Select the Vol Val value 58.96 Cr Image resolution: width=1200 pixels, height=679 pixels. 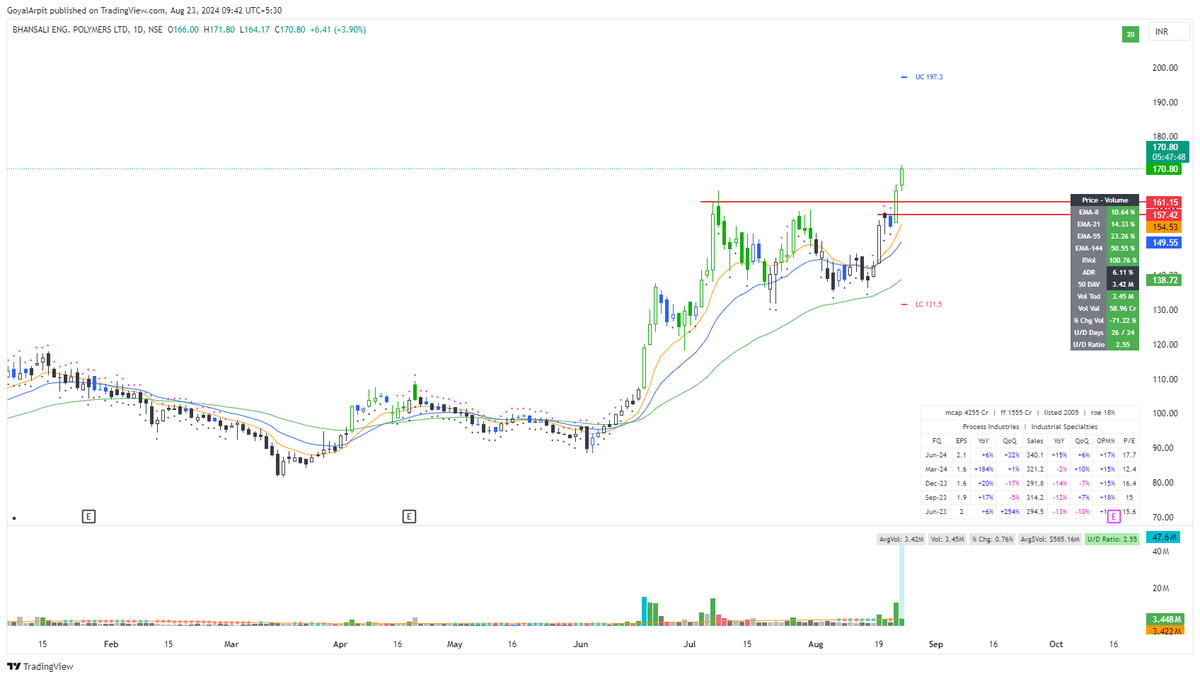(1123, 308)
